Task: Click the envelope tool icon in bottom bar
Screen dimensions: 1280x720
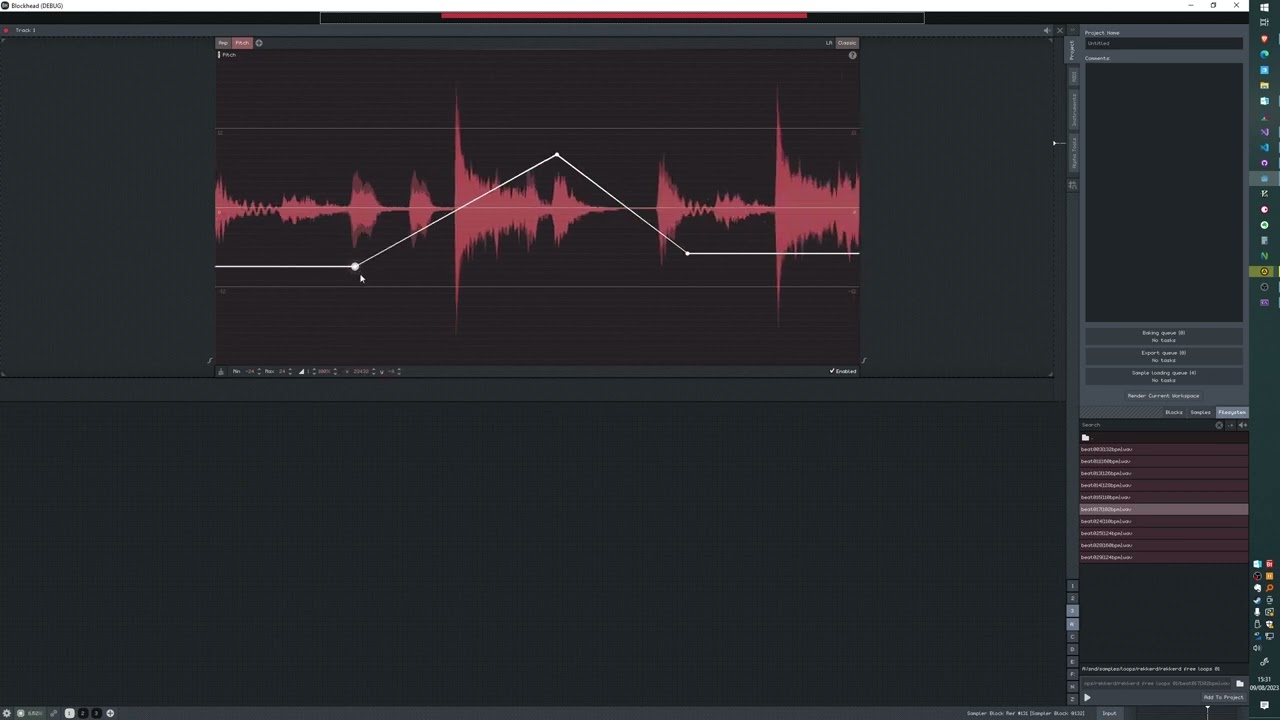Action: 221,371
